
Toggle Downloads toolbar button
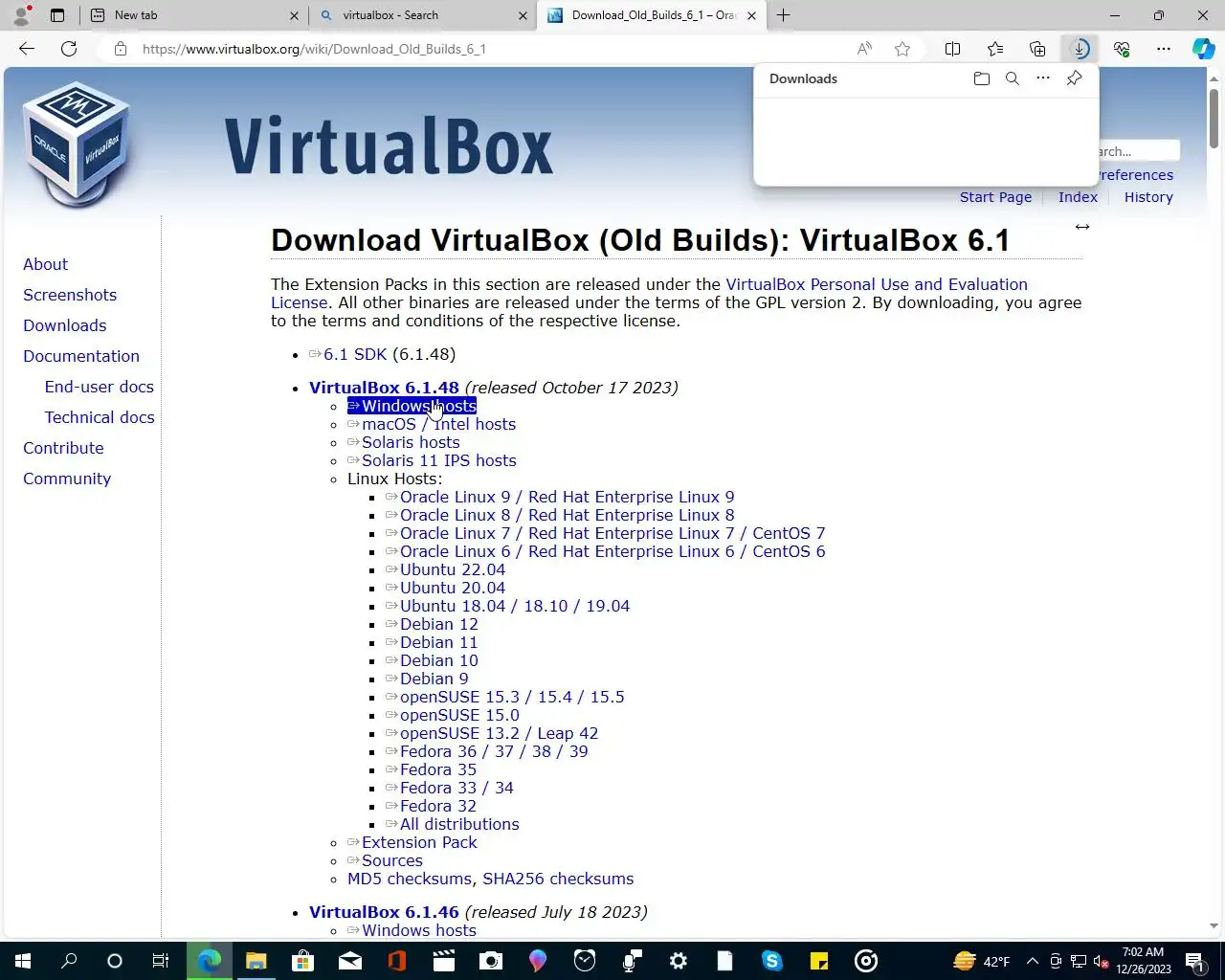pyautogui.click(x=1080, y=49)
